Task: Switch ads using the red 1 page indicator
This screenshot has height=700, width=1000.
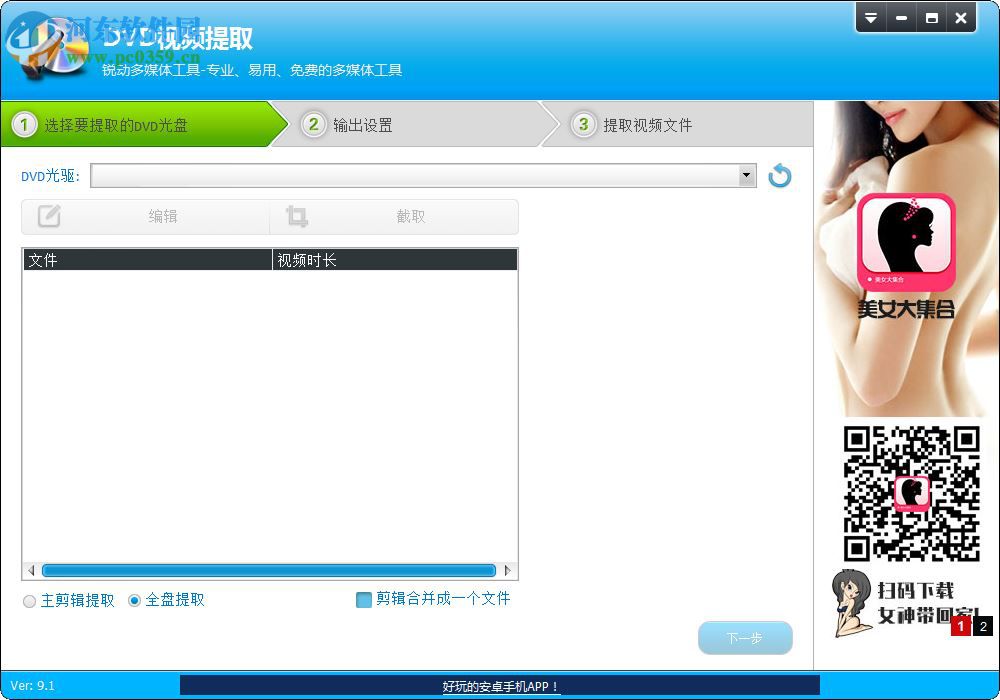Action: (x=961, y=624)
